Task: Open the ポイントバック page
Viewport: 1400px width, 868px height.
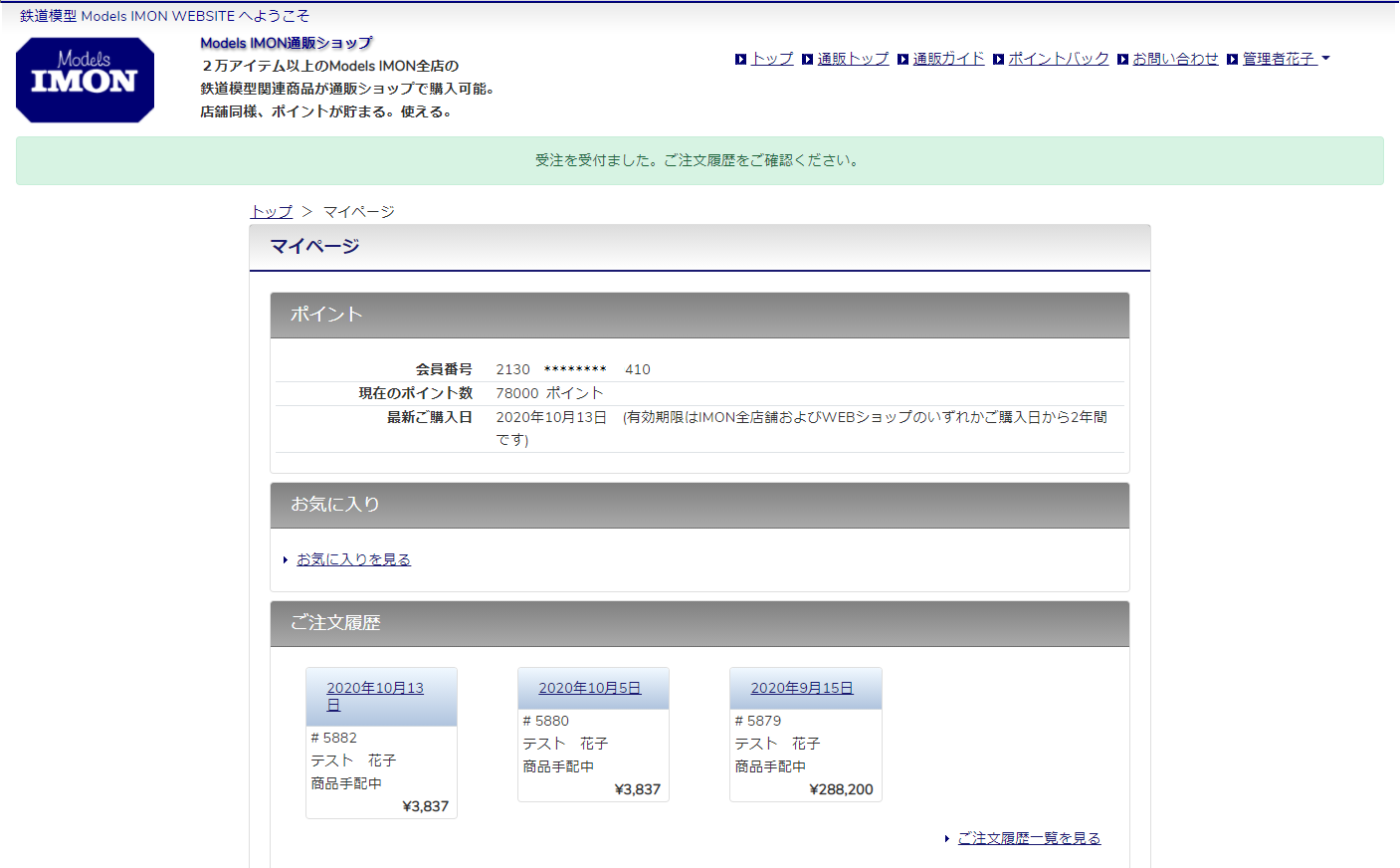Action: pos(1058,59)
